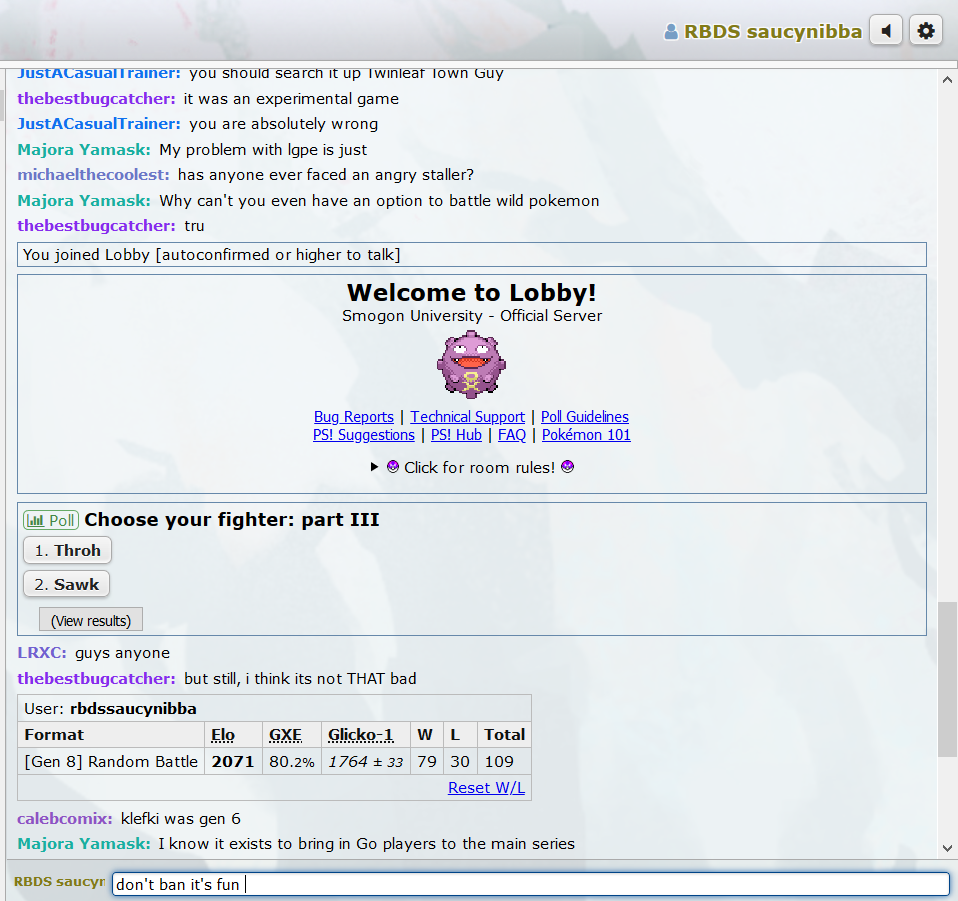
Task: Open the Bug Reports link
Action: 353,417
